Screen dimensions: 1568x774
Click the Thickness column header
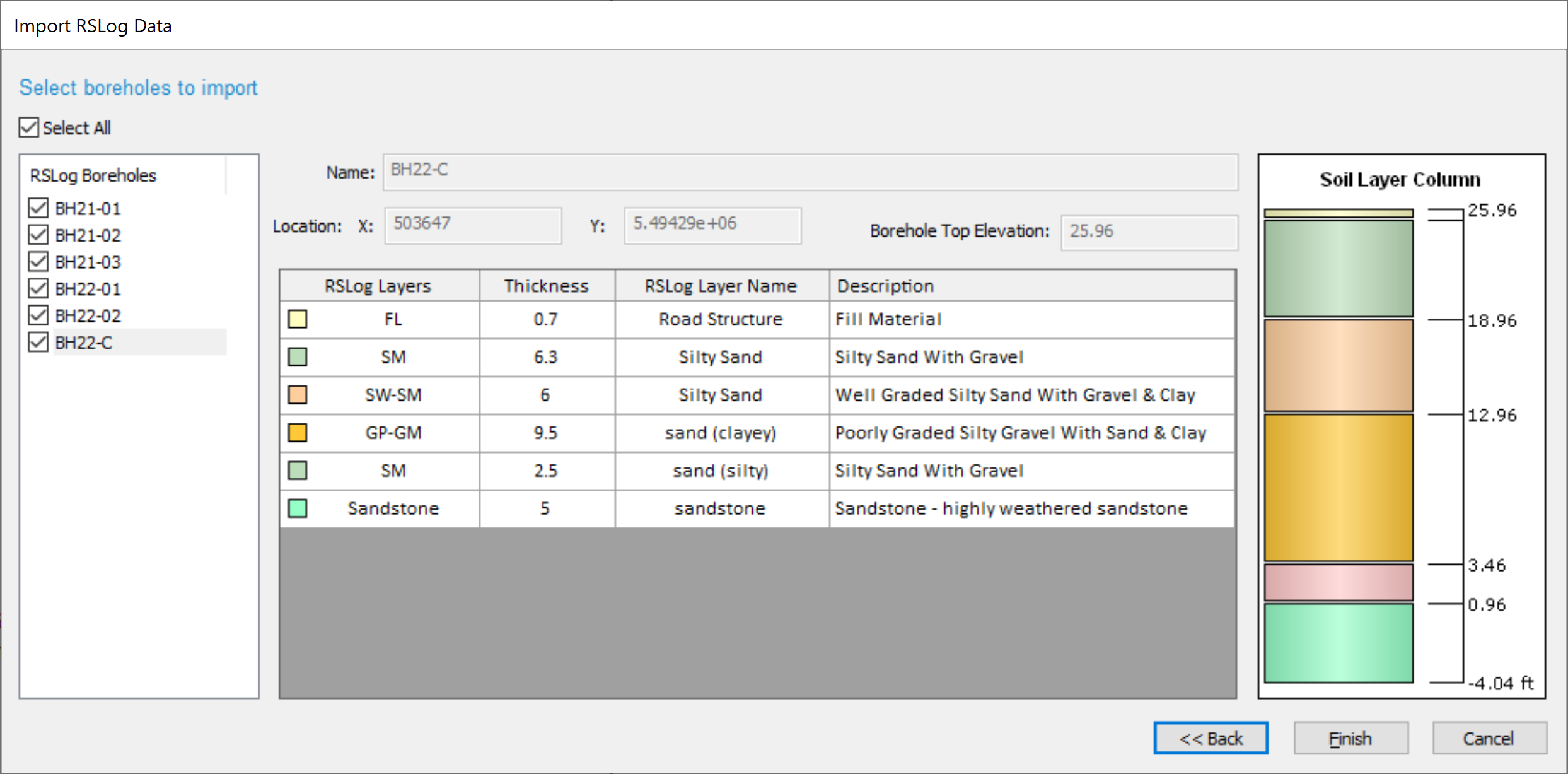click(x=547, y=286)
